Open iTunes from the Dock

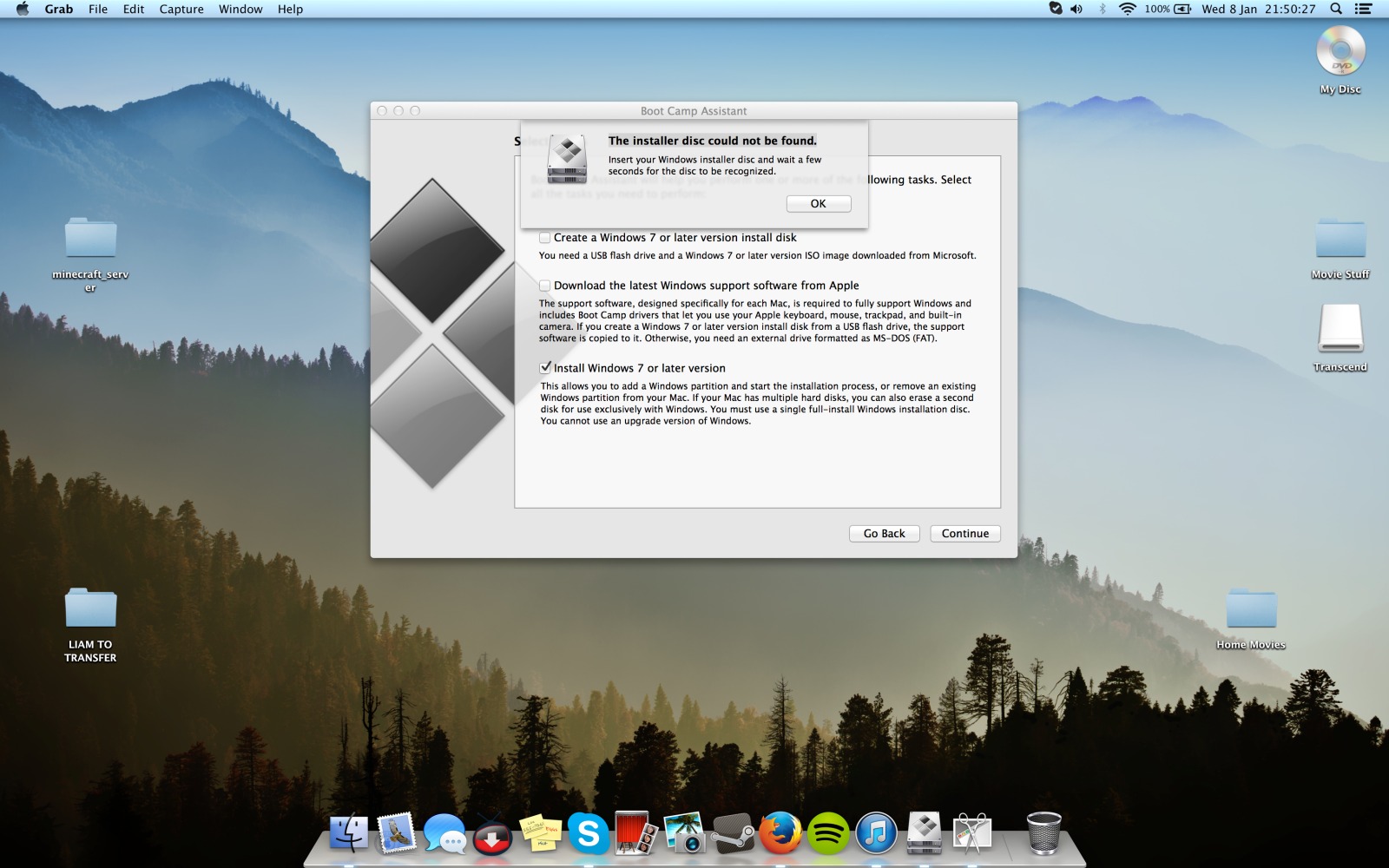pyautogui.click(x=877, y=833)
